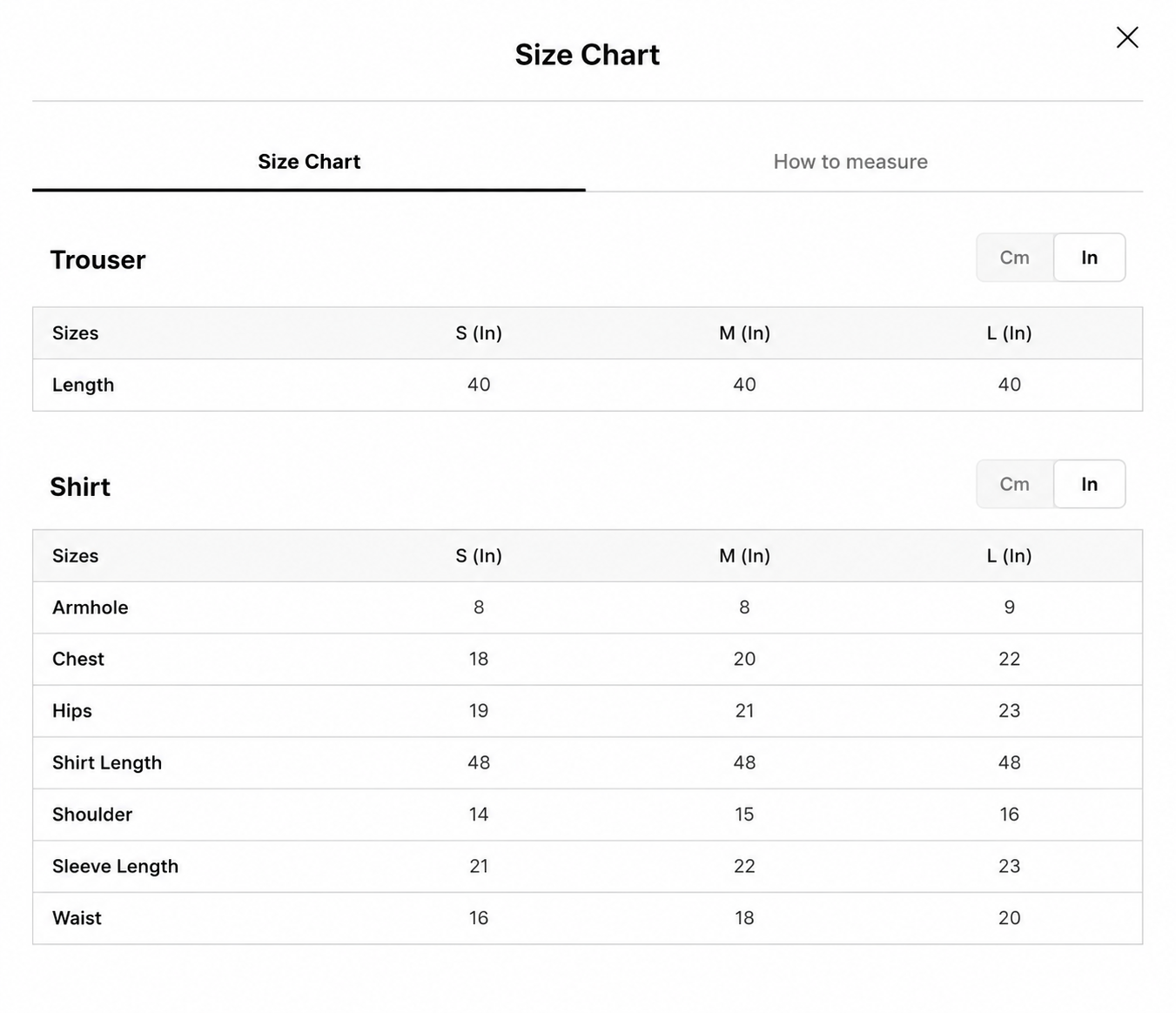Screen dimensions: 1176x1013
Task: Close the Size Chart dialog
Action: [x=1127, y=37]
